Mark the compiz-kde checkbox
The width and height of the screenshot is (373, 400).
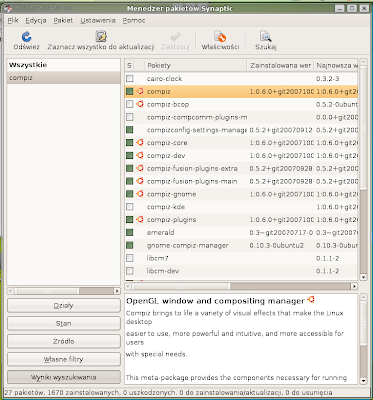[130, 207]
